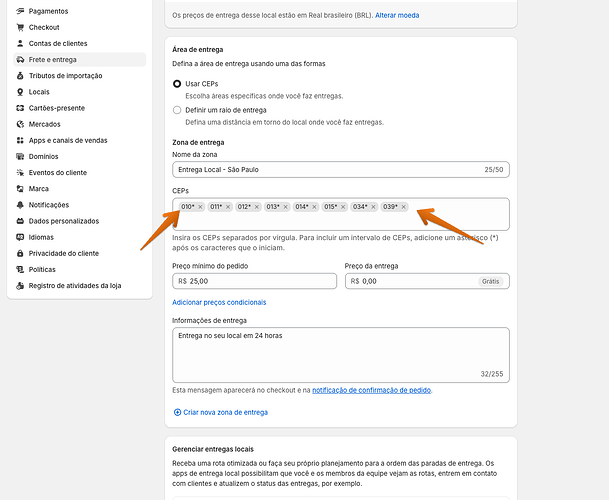The height and width of the screenshot is (500, 609).
Task: Click Adicionar preços condicionais link
Action: click(219, 302)
